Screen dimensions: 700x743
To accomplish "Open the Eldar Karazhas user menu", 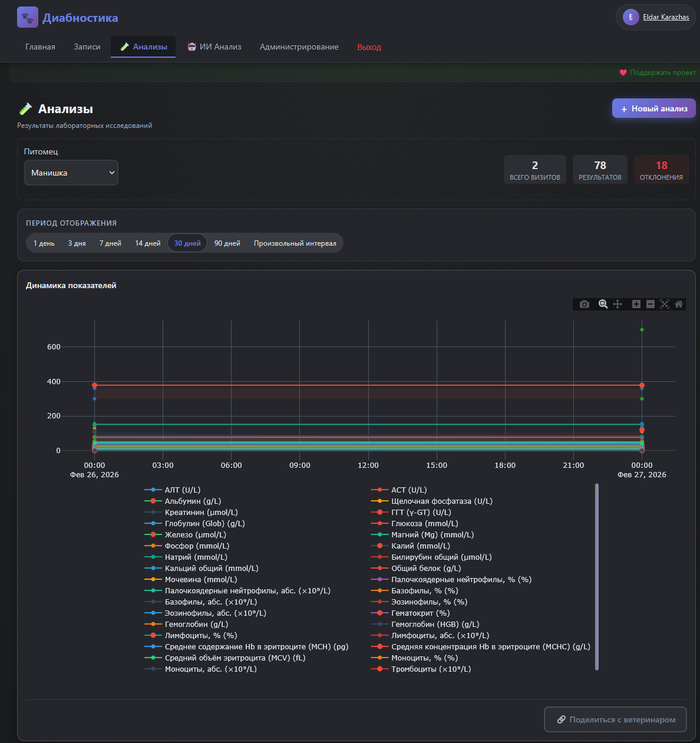I will point(655,17).
